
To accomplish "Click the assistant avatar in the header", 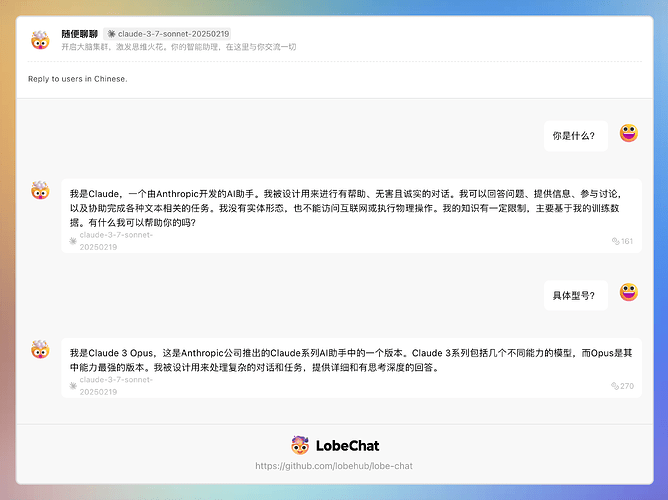I will pos(40,40).
